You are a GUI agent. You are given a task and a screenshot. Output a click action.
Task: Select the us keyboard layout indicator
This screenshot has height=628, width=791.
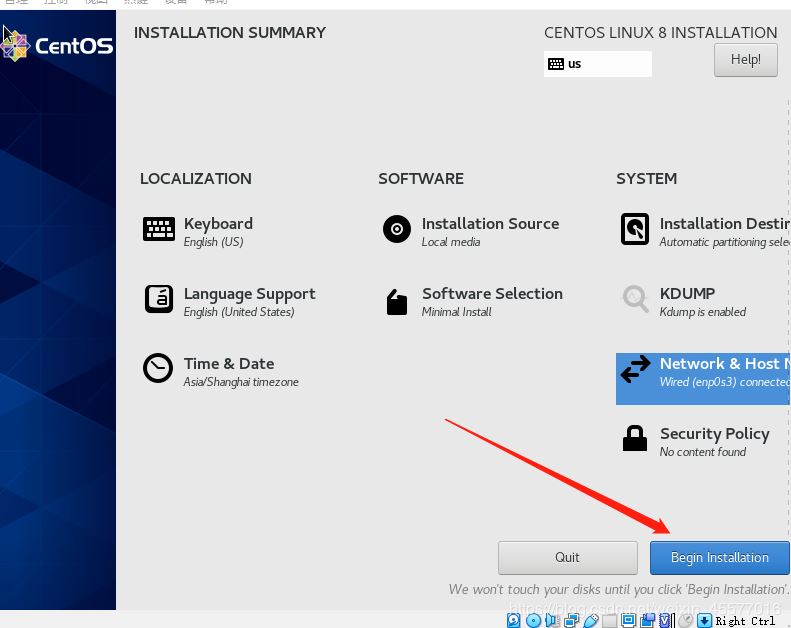[597, 64]
